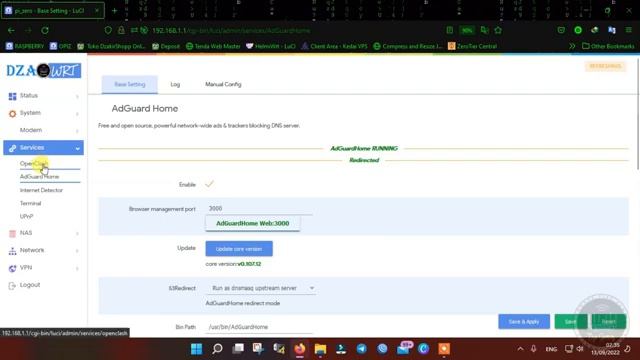The width and height of the screenshot is (640, 360).
Task: Switch to the Log tab
Action: pos(175,84)
